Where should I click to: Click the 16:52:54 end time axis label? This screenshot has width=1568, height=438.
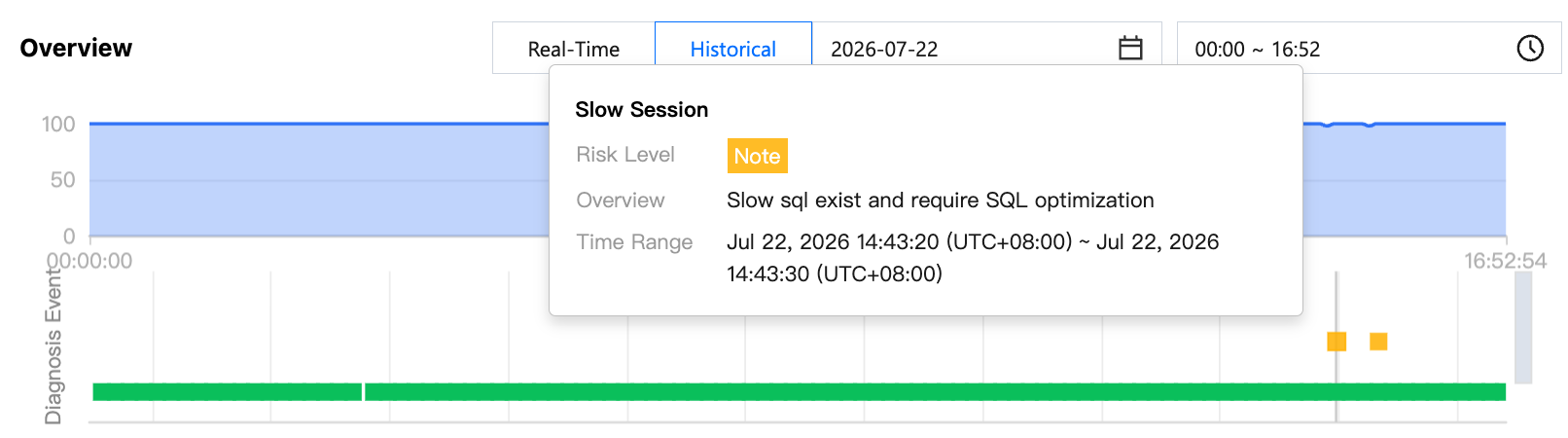pos(1505,261)
